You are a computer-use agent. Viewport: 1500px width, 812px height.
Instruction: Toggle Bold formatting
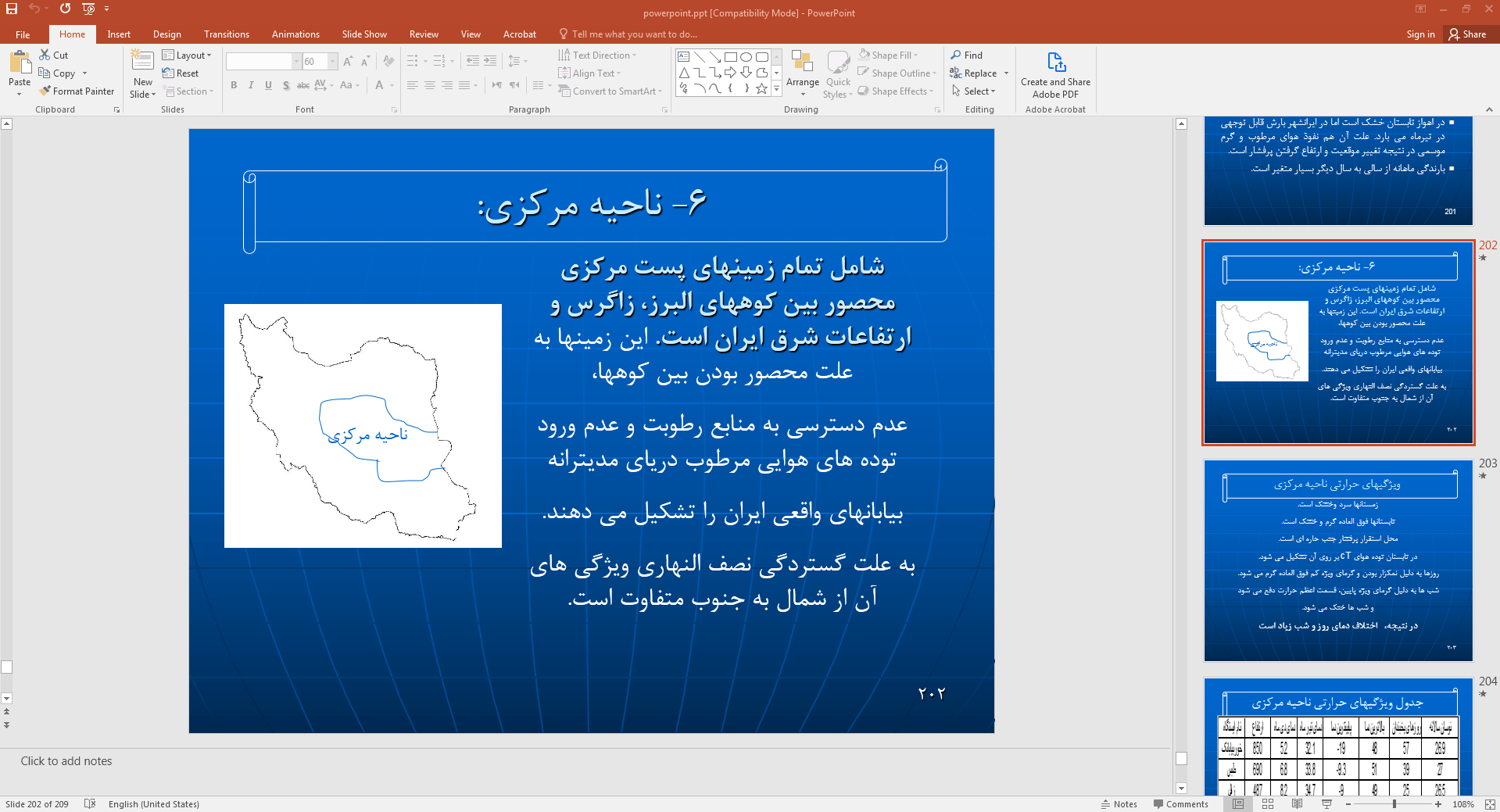[234, 85]
